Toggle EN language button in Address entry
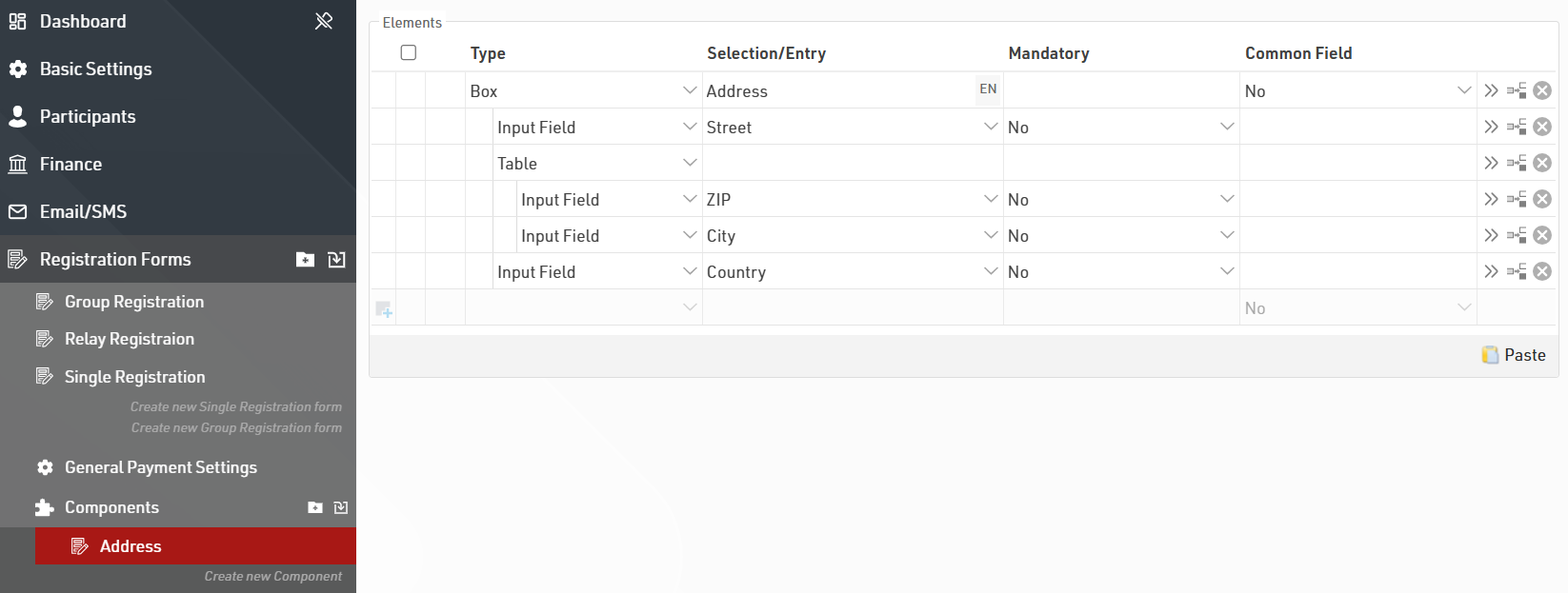 click(988, 89)
